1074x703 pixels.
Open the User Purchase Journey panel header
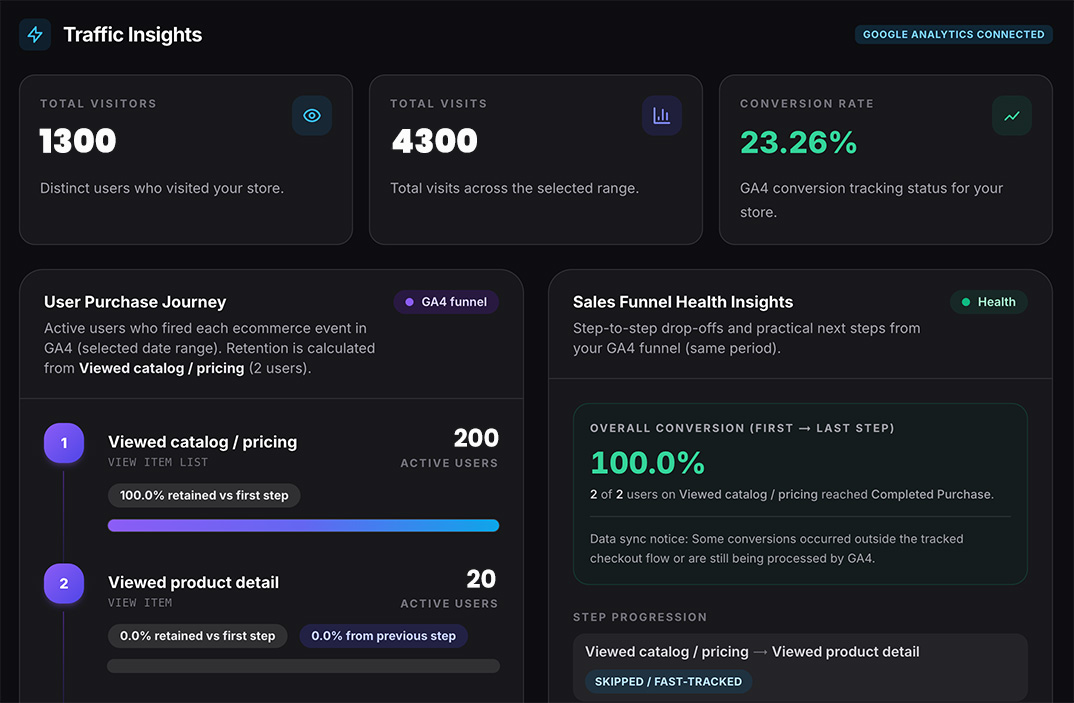[137, 301]
